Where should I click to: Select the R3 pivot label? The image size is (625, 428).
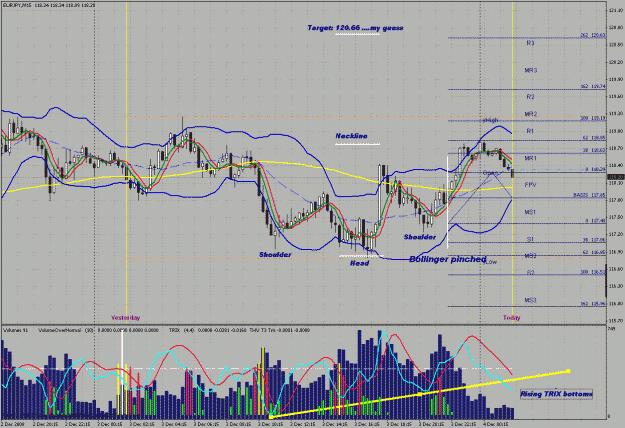pos(530,43)
